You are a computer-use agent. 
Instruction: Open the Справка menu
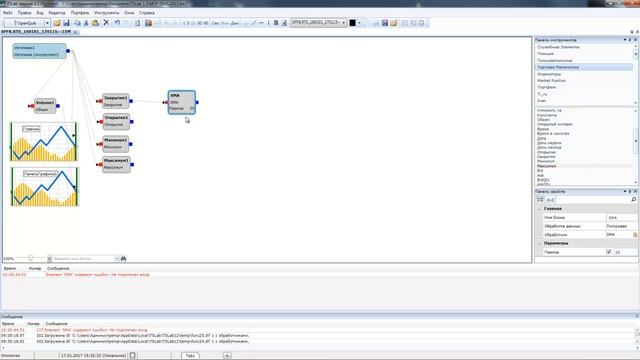point(147,13)
